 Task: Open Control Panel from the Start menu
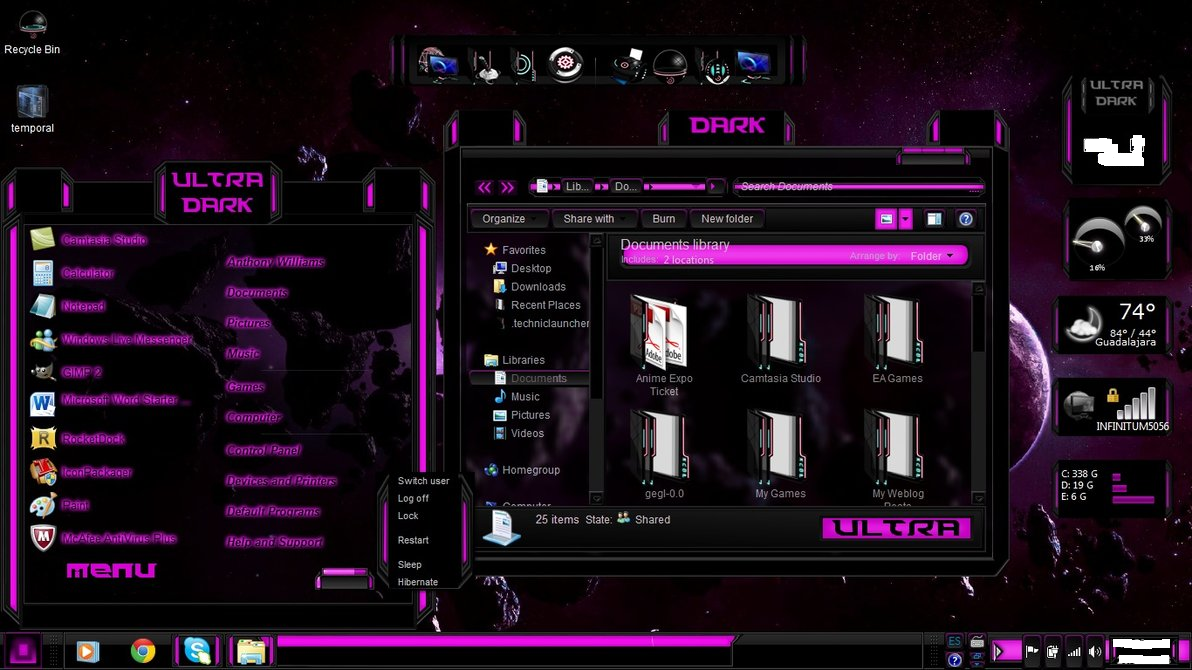(263, 450)
